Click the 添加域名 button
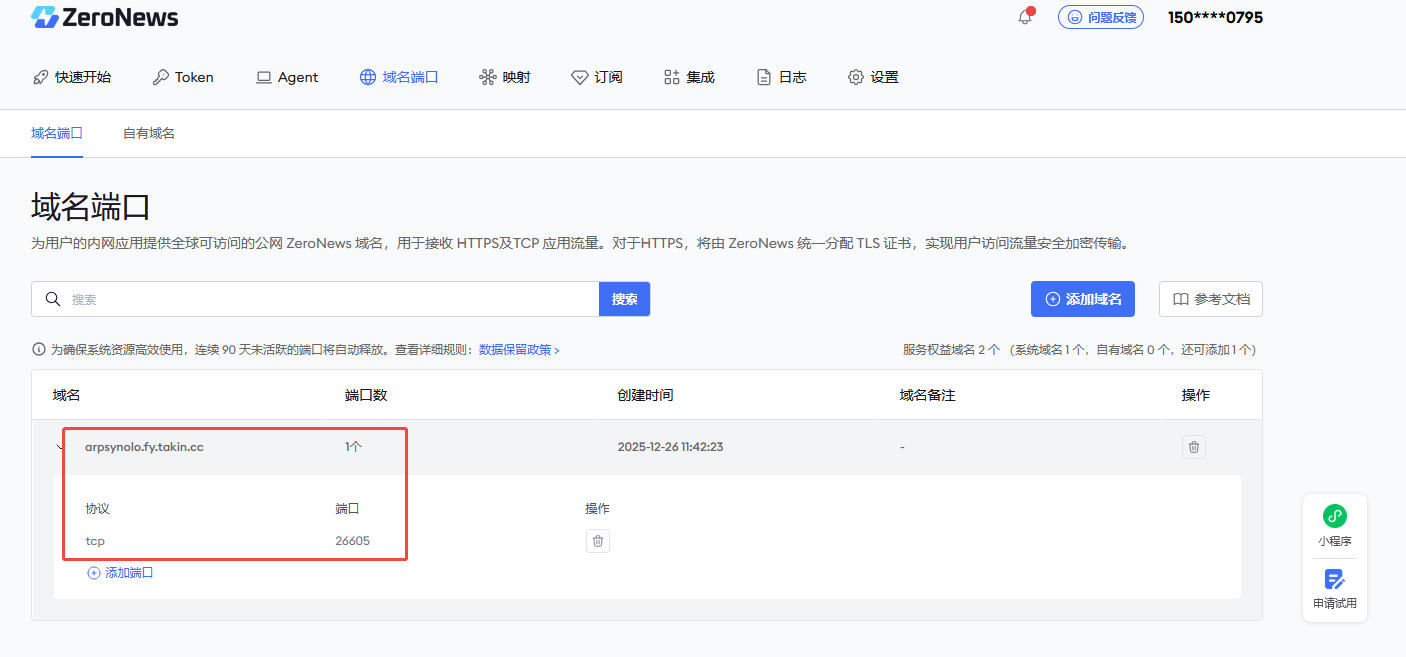This screenshot has height=657, width=1406. pos(1082,299)
